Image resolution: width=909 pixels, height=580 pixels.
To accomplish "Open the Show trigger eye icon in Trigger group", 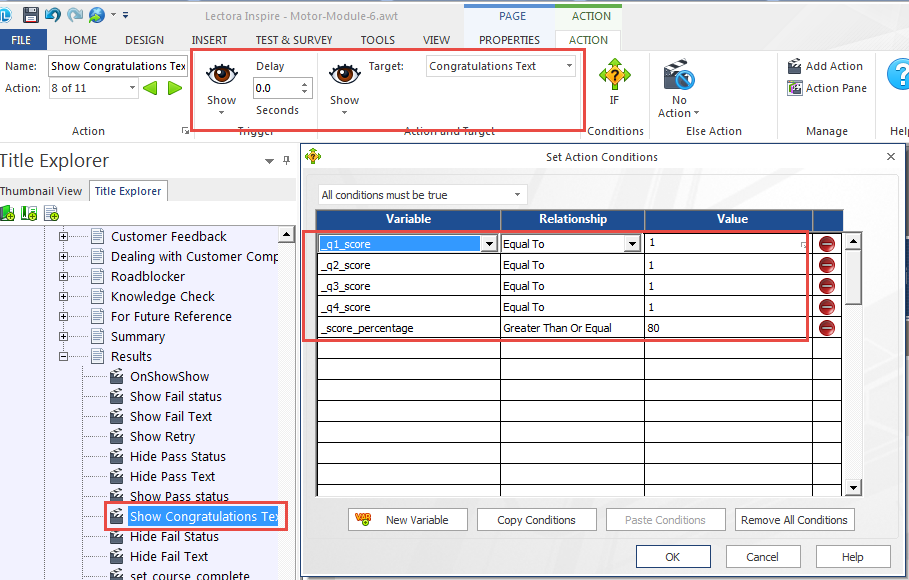I will point(221,74).
